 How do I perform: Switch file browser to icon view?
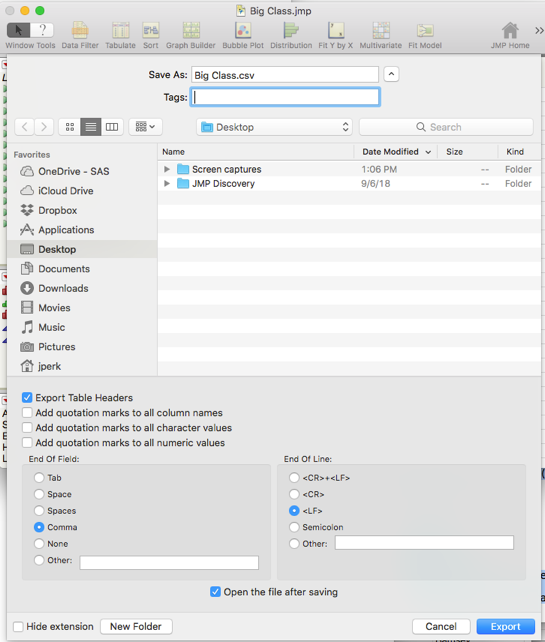click(x=70, y=127)
